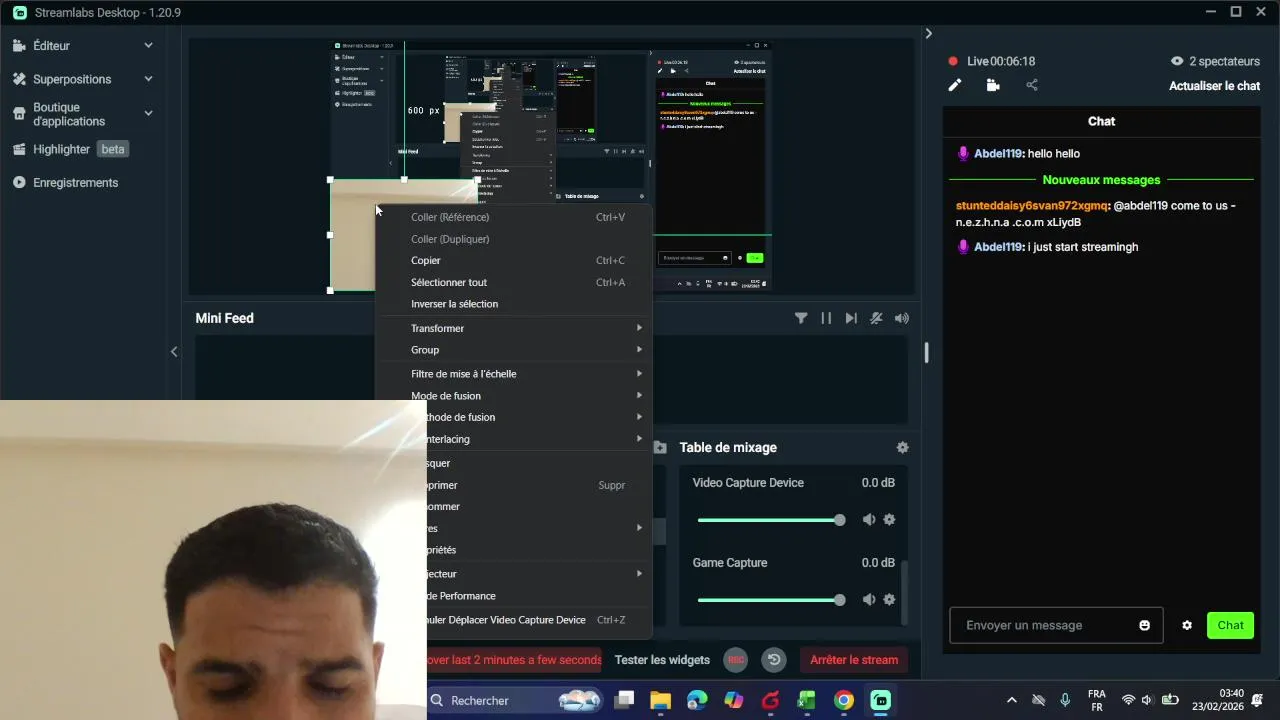Open Google Chrome from the taskbar
Image resolution: width=1280 pixels, height=720 pixels.
(x=844, y=701)
